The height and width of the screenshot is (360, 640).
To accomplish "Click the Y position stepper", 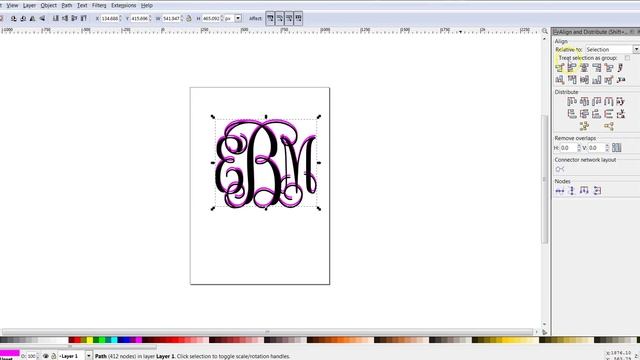I will click(150, 18).
